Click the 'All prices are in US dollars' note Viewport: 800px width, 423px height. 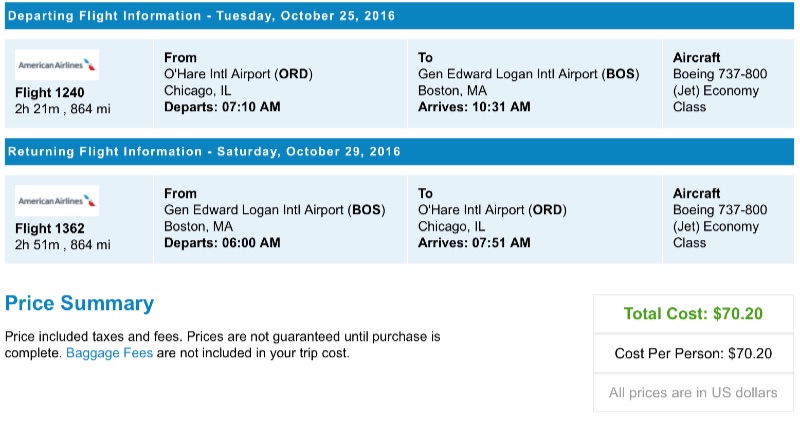point(693,393)
